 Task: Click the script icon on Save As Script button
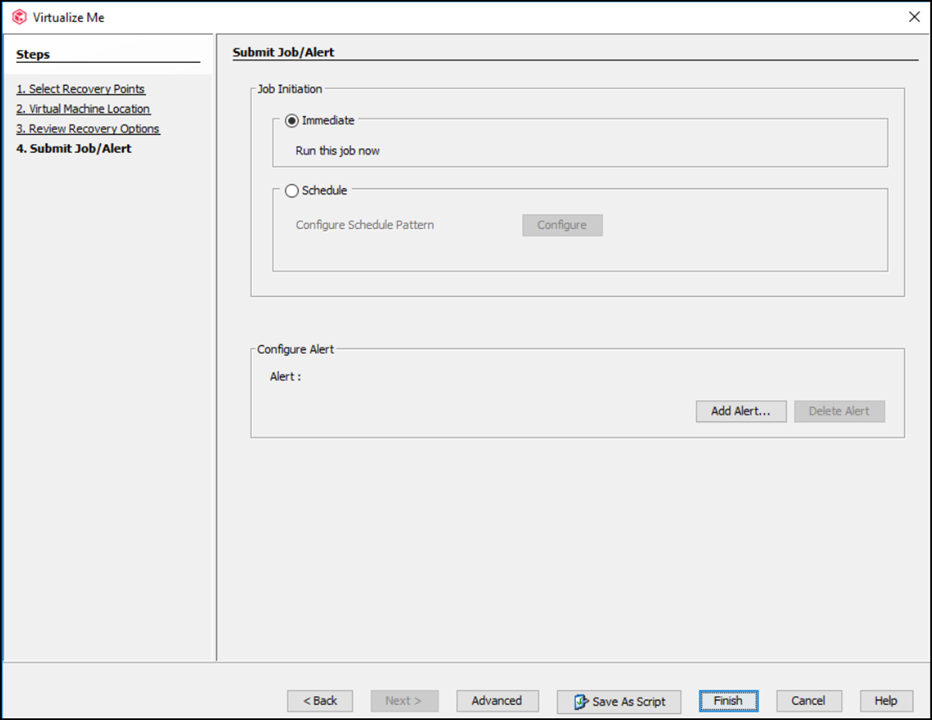[580, 701]
